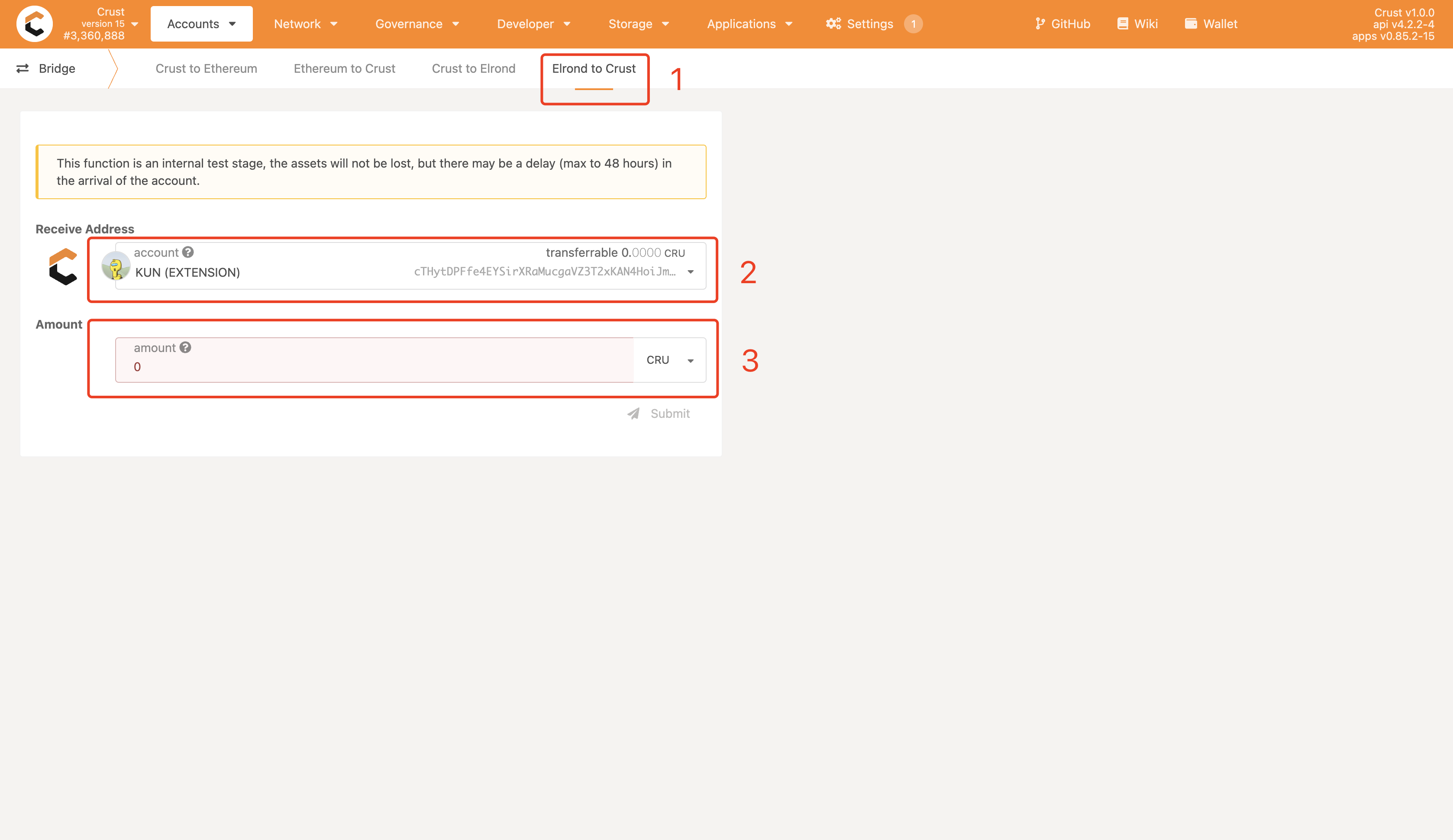
Task: Open the CRU unit dropdown
Action: (669, 360)
